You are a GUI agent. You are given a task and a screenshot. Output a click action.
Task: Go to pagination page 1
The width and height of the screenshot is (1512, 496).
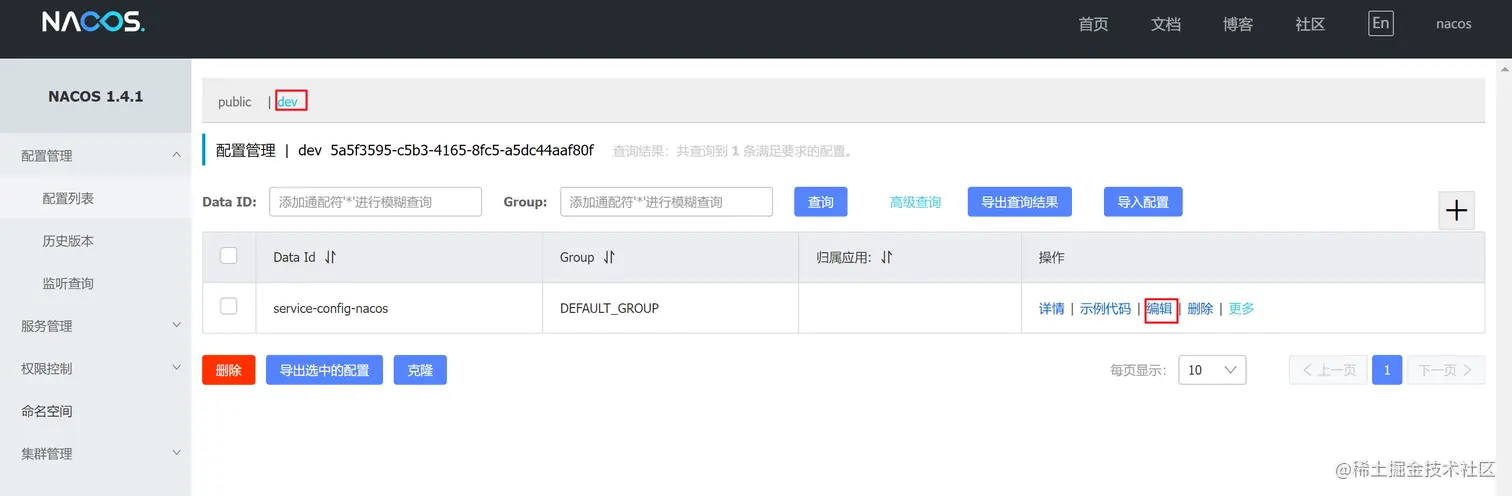pyautogui.click(x=1387, y=370)
